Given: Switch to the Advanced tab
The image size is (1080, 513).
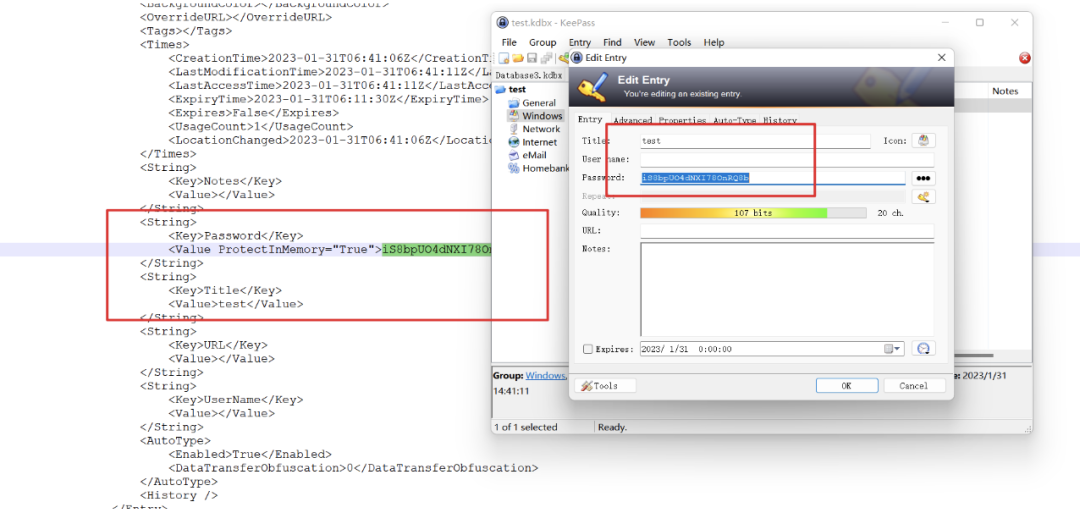Looking at the screenshot, I should click(x=632, y=121).
